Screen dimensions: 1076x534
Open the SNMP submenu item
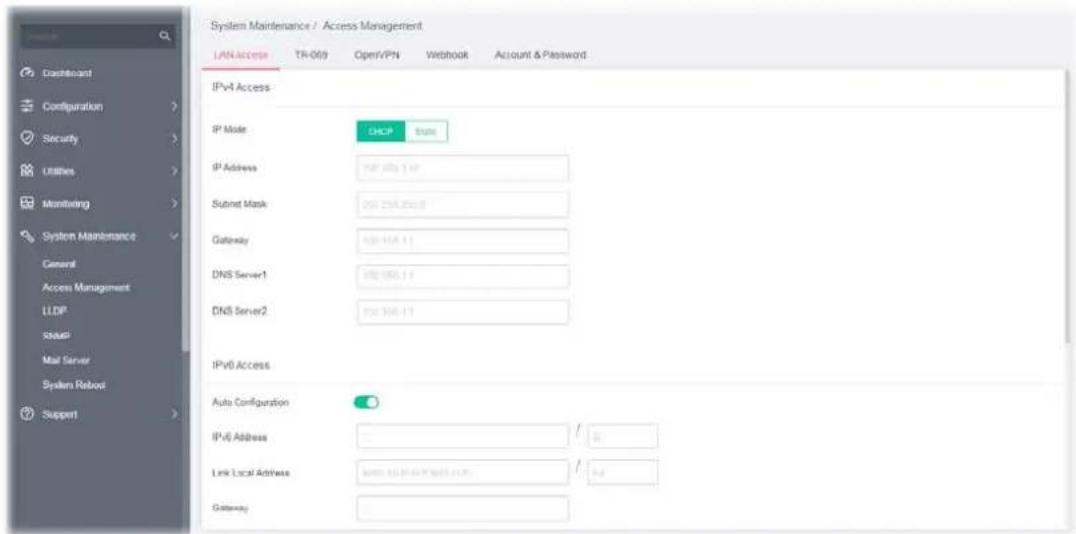coord(54,336)
